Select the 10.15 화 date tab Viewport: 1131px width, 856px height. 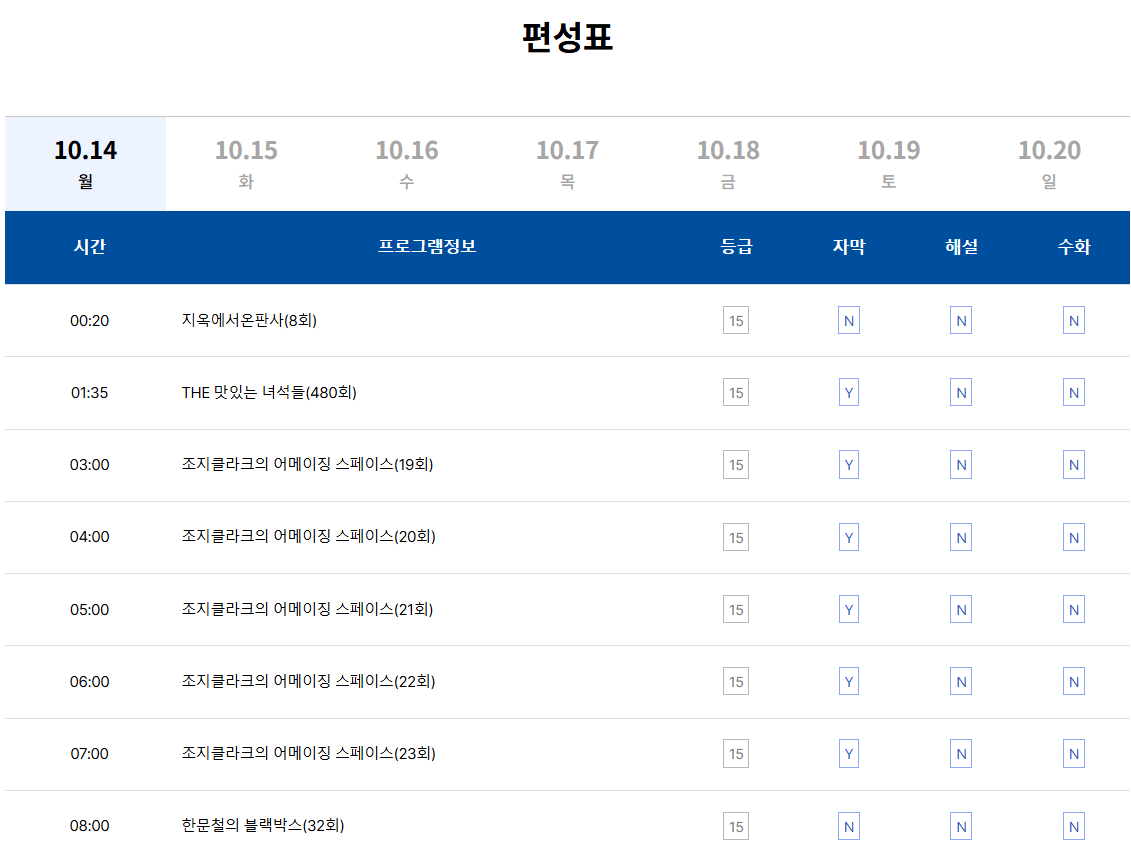(x=244, y=163)
